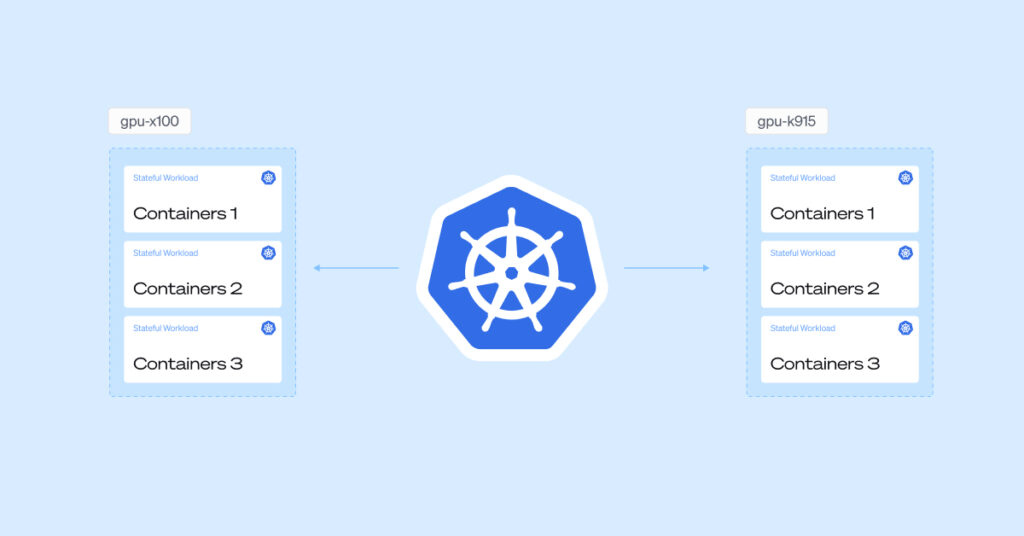The height and width of the screenshot is (536, 1024).
Task: Select 'Containers 1' text under gpu-k915
Action: click(822, 213)
